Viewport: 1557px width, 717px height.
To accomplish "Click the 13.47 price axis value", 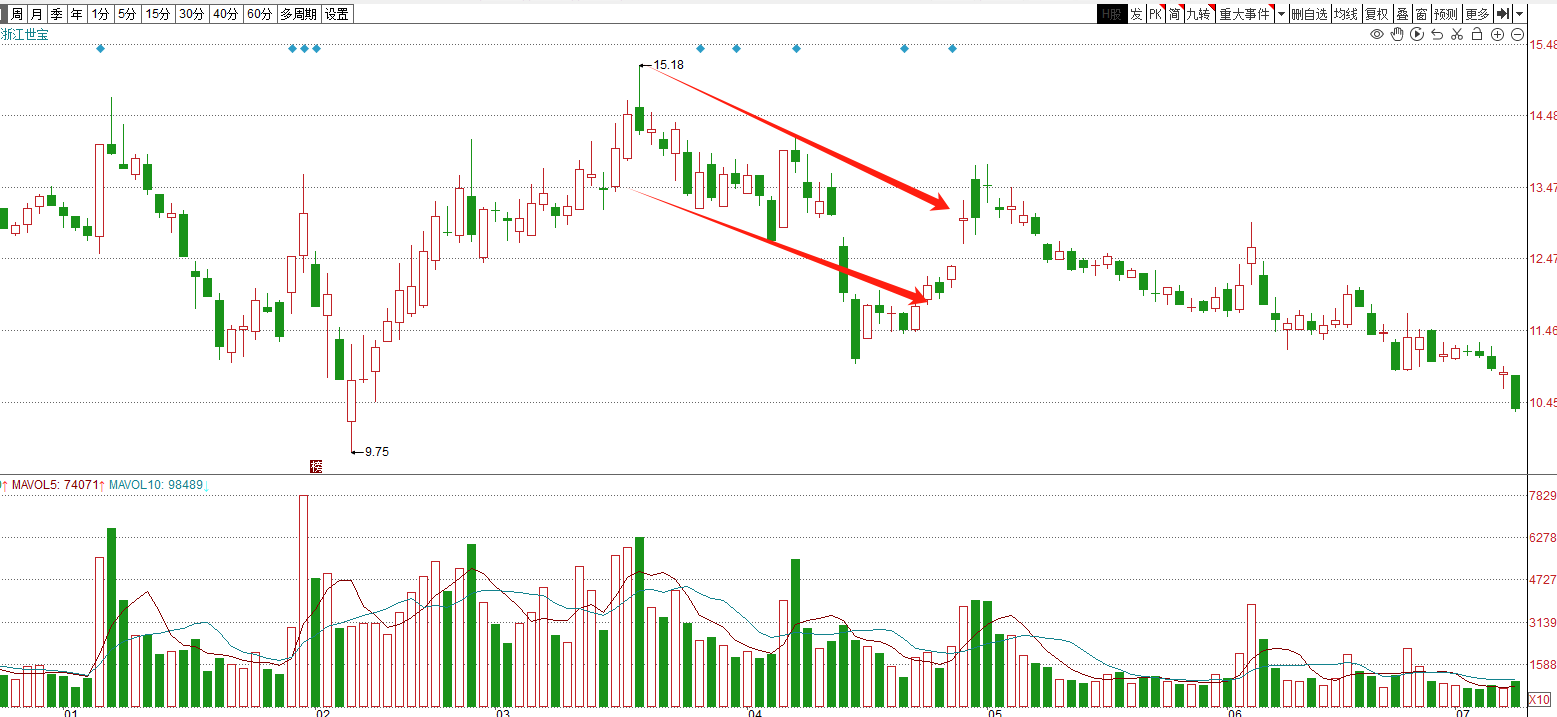I will click(x=1543, y=188).
